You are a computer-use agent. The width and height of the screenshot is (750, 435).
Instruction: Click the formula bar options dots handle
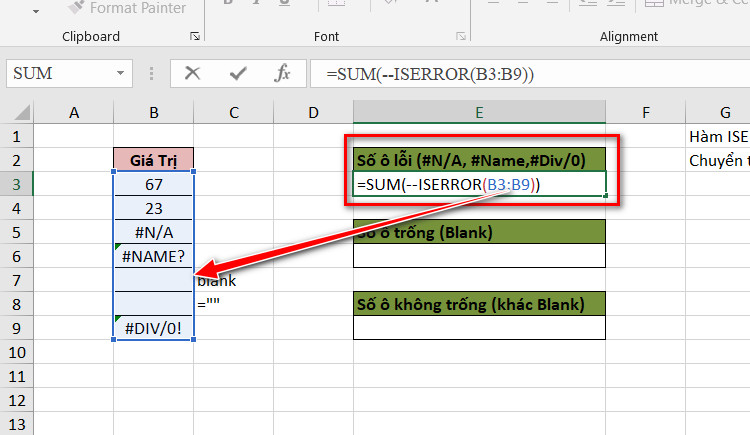(151, 73)
